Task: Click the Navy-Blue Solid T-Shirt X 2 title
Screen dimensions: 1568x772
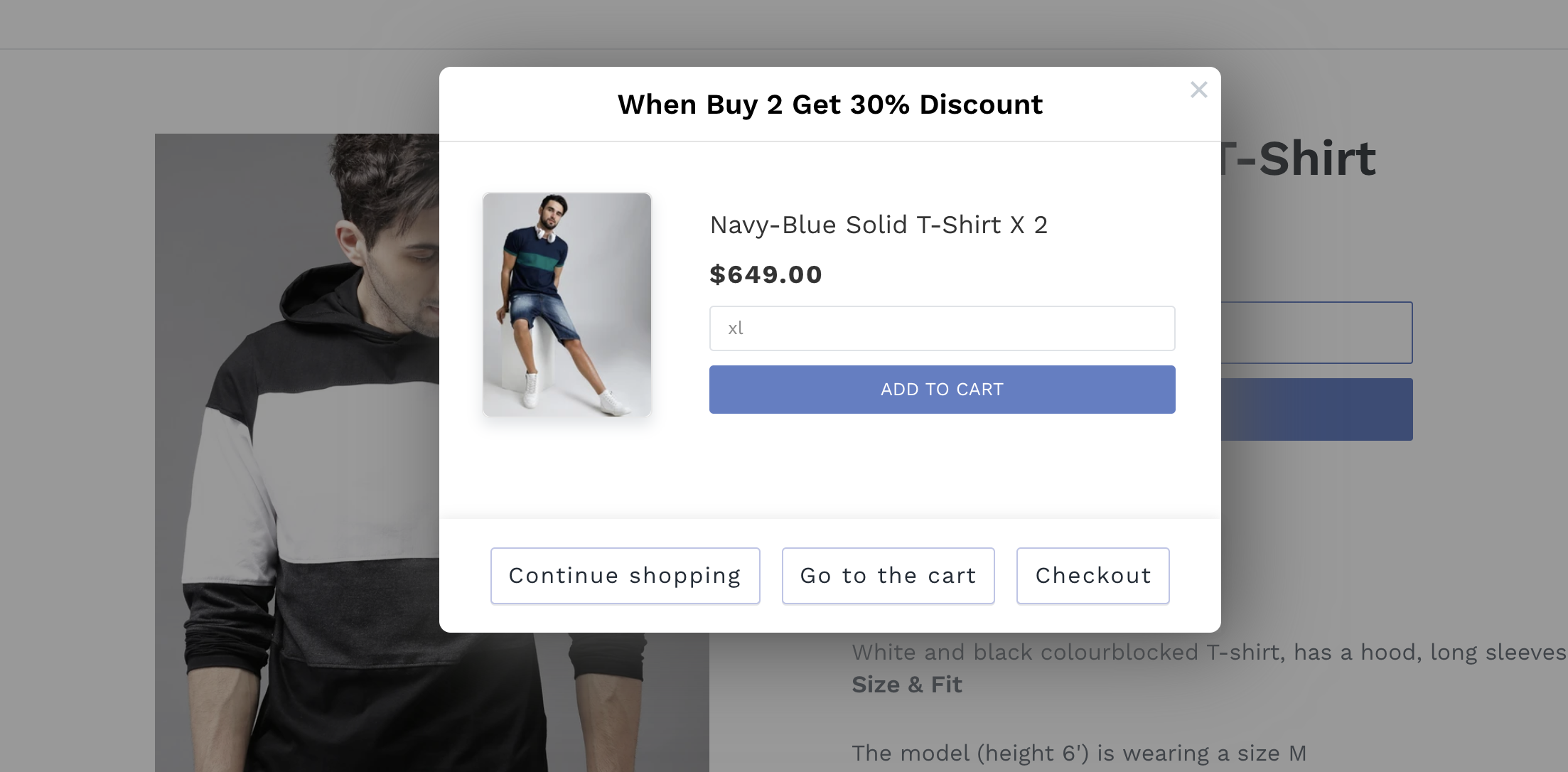Action: click(879, 225)
